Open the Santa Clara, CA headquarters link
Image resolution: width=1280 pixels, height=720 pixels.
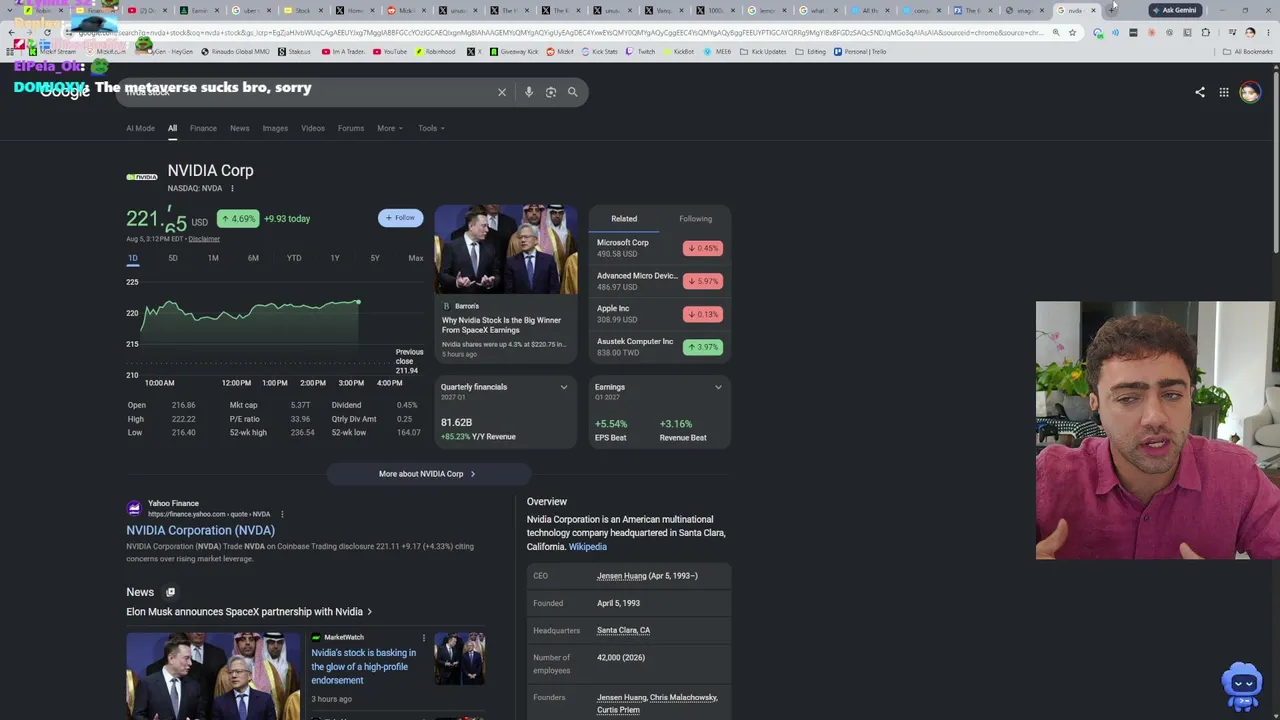tap(623, 631)
